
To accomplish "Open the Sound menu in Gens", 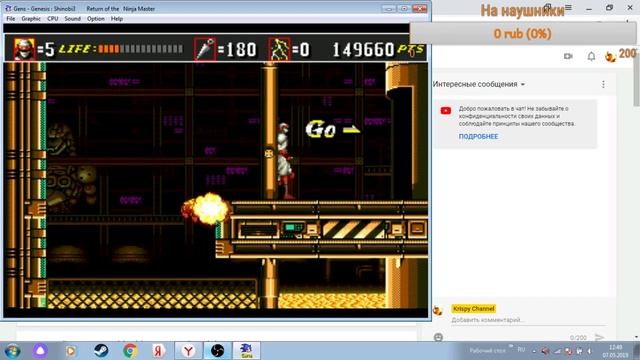I will click(72, 19).
